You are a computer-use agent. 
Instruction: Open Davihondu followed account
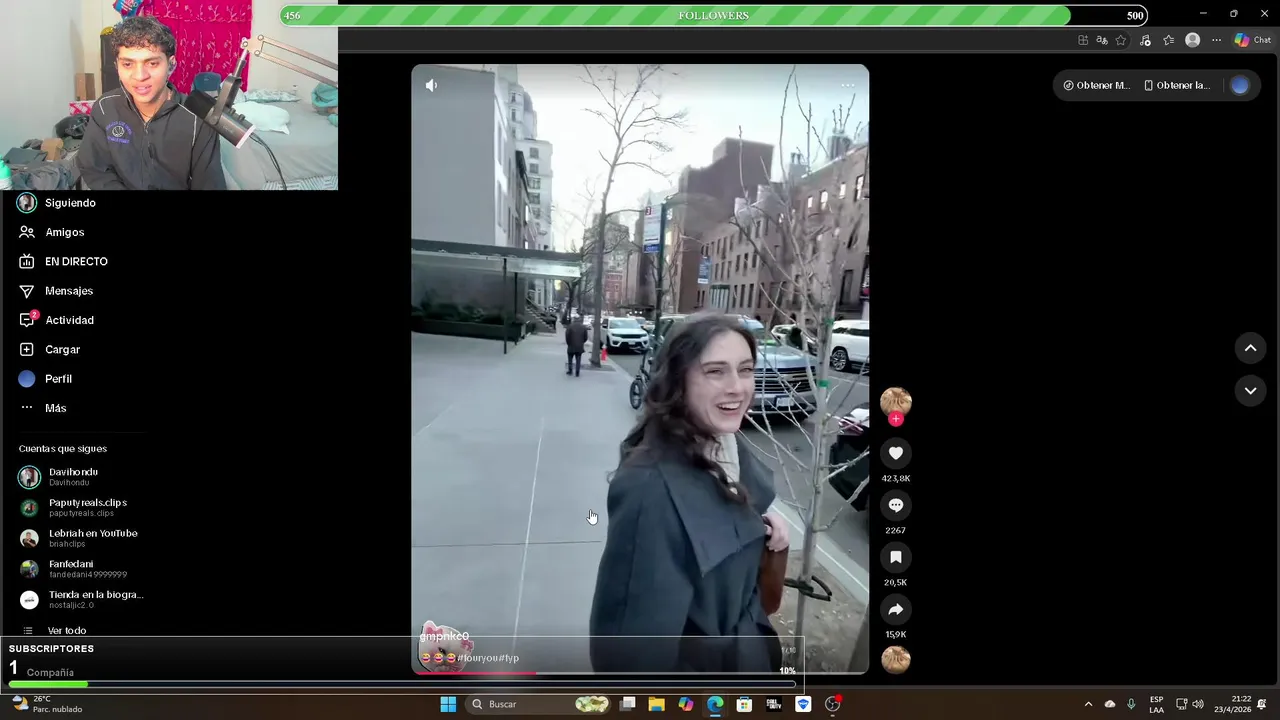[58, 477]
